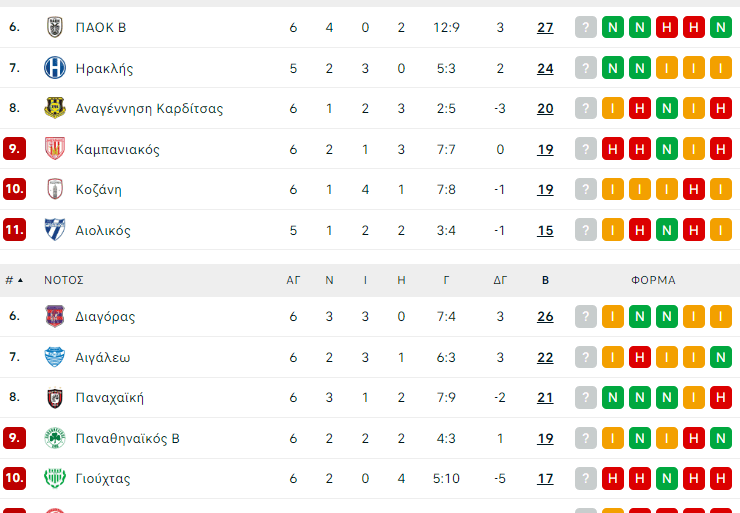Click the ΑΓ matches played column header
Image resolution: width=740 pixels, height=513 pixels.
tap(293, 280)
